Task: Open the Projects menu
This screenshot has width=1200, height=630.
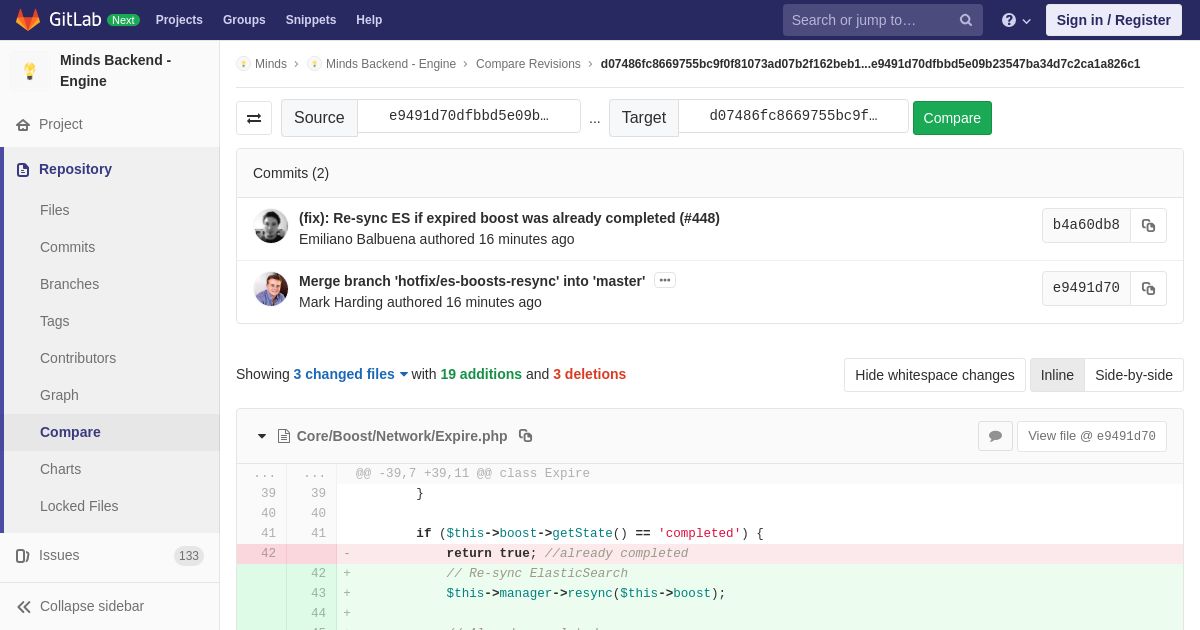Action: [179, 20]
